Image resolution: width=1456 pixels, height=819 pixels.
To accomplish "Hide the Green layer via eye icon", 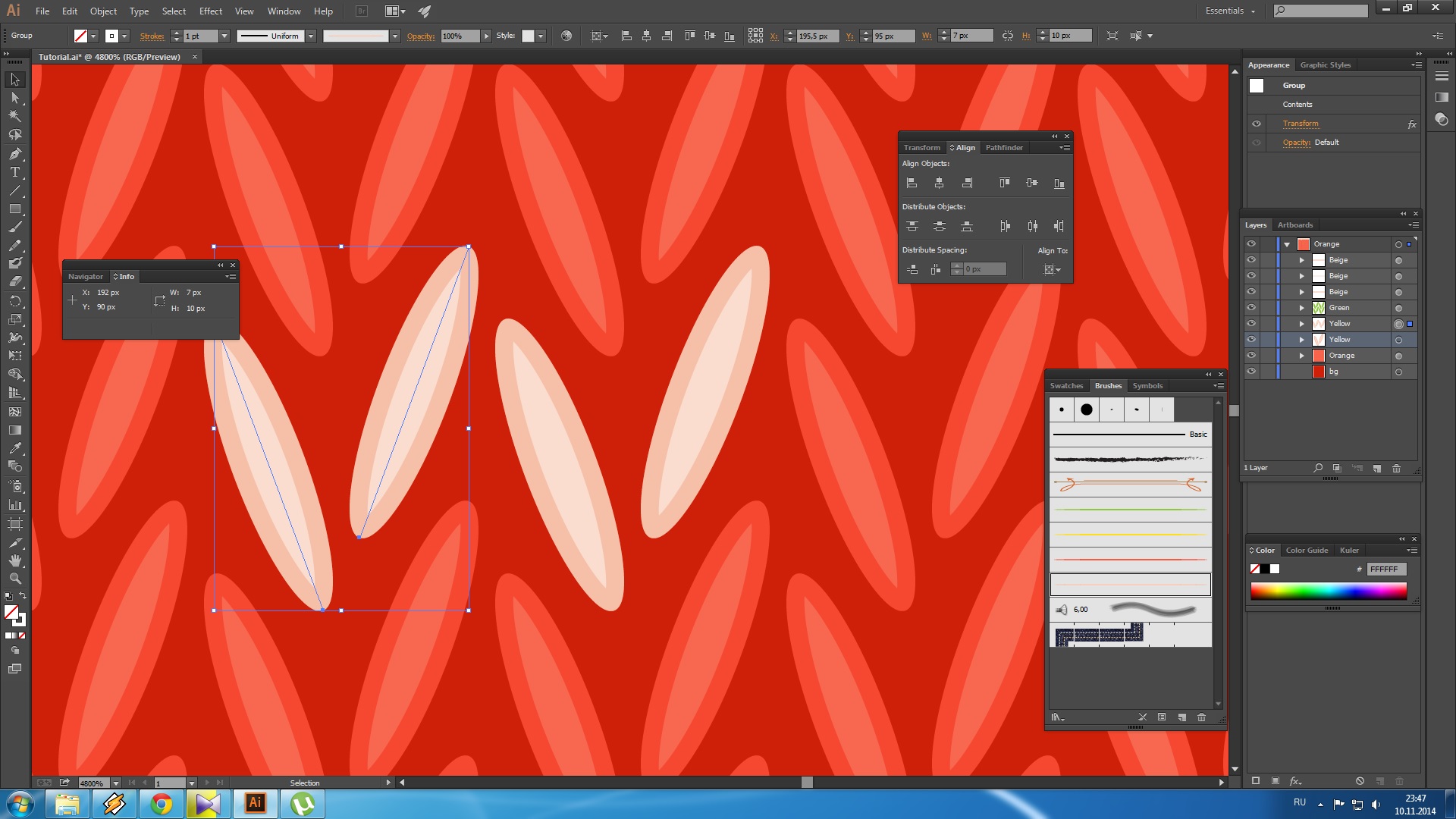I will (x=1251, y=307).
